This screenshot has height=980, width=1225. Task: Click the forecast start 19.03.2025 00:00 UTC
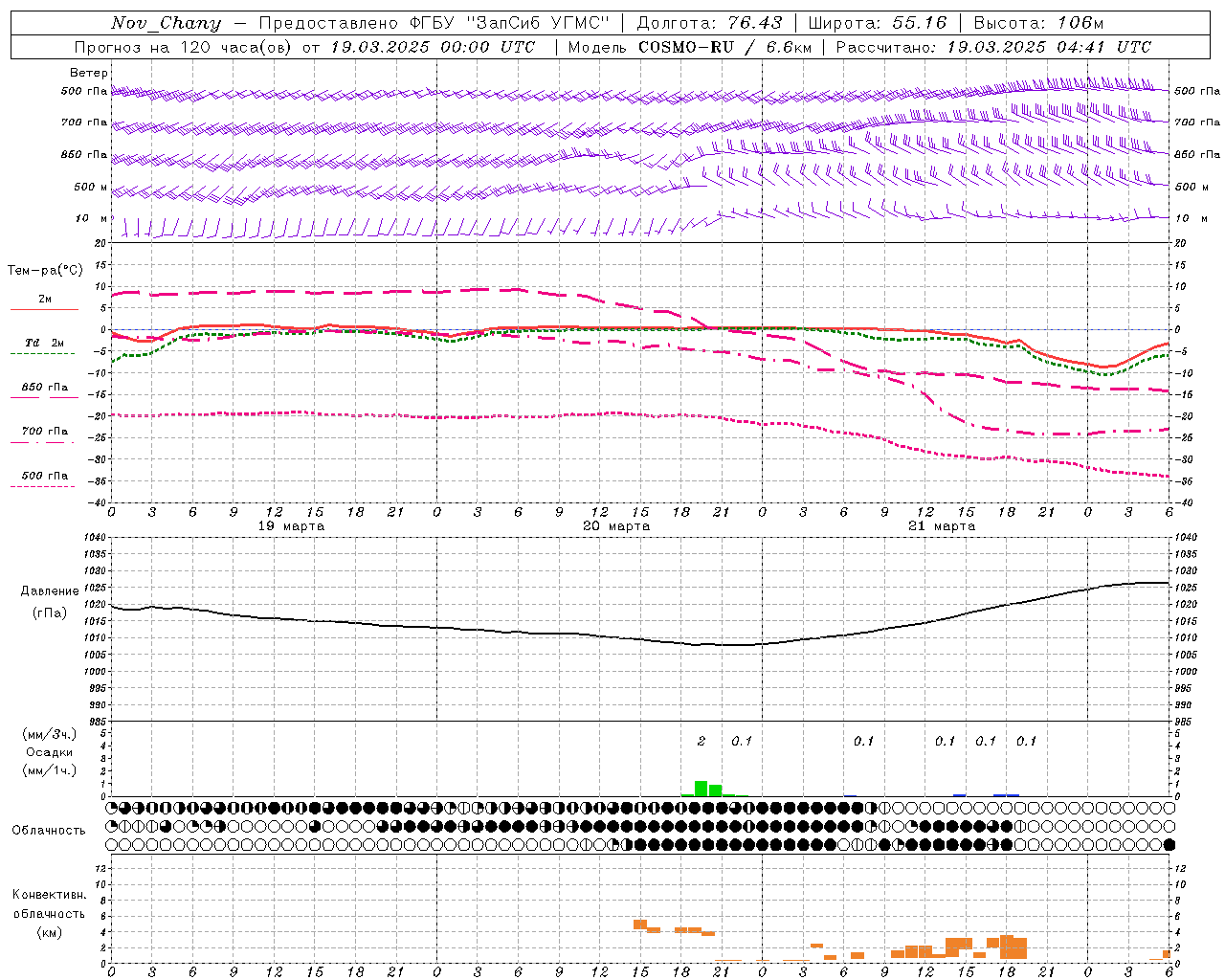tap(434, 47)
